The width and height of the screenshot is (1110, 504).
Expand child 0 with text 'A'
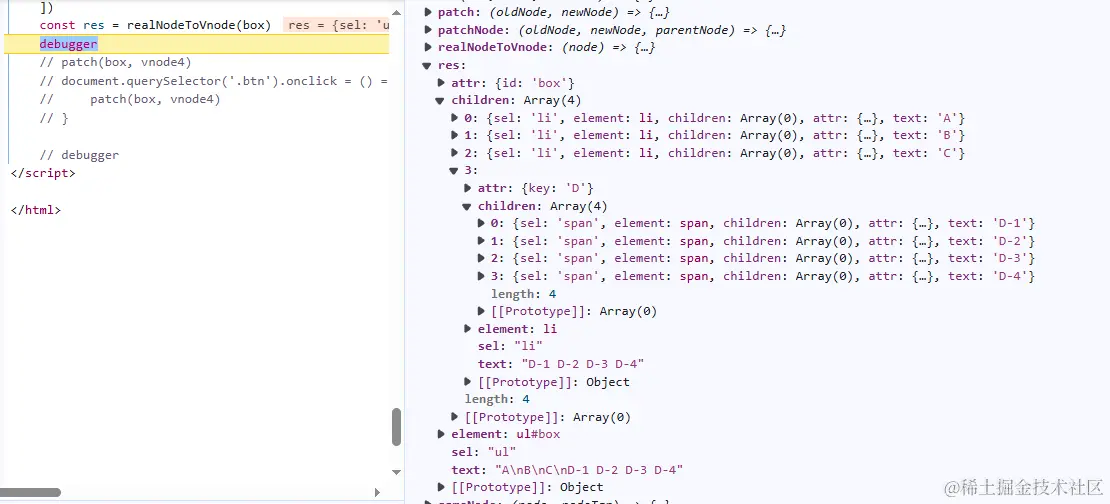[x=454, y=118]
